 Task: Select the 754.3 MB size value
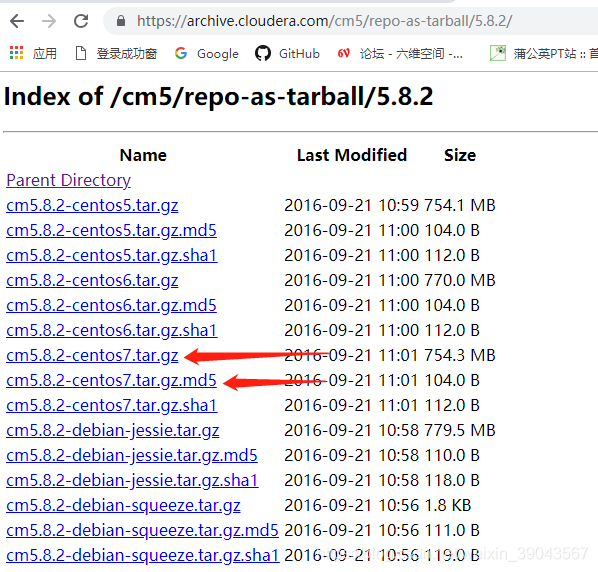(x=460, y=355)
